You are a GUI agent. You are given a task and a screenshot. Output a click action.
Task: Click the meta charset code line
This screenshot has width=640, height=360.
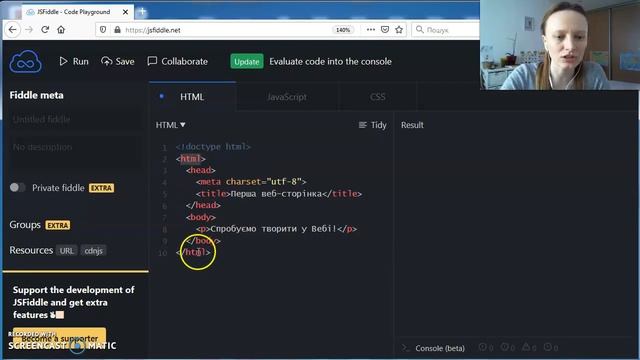(x=251, y=182)
